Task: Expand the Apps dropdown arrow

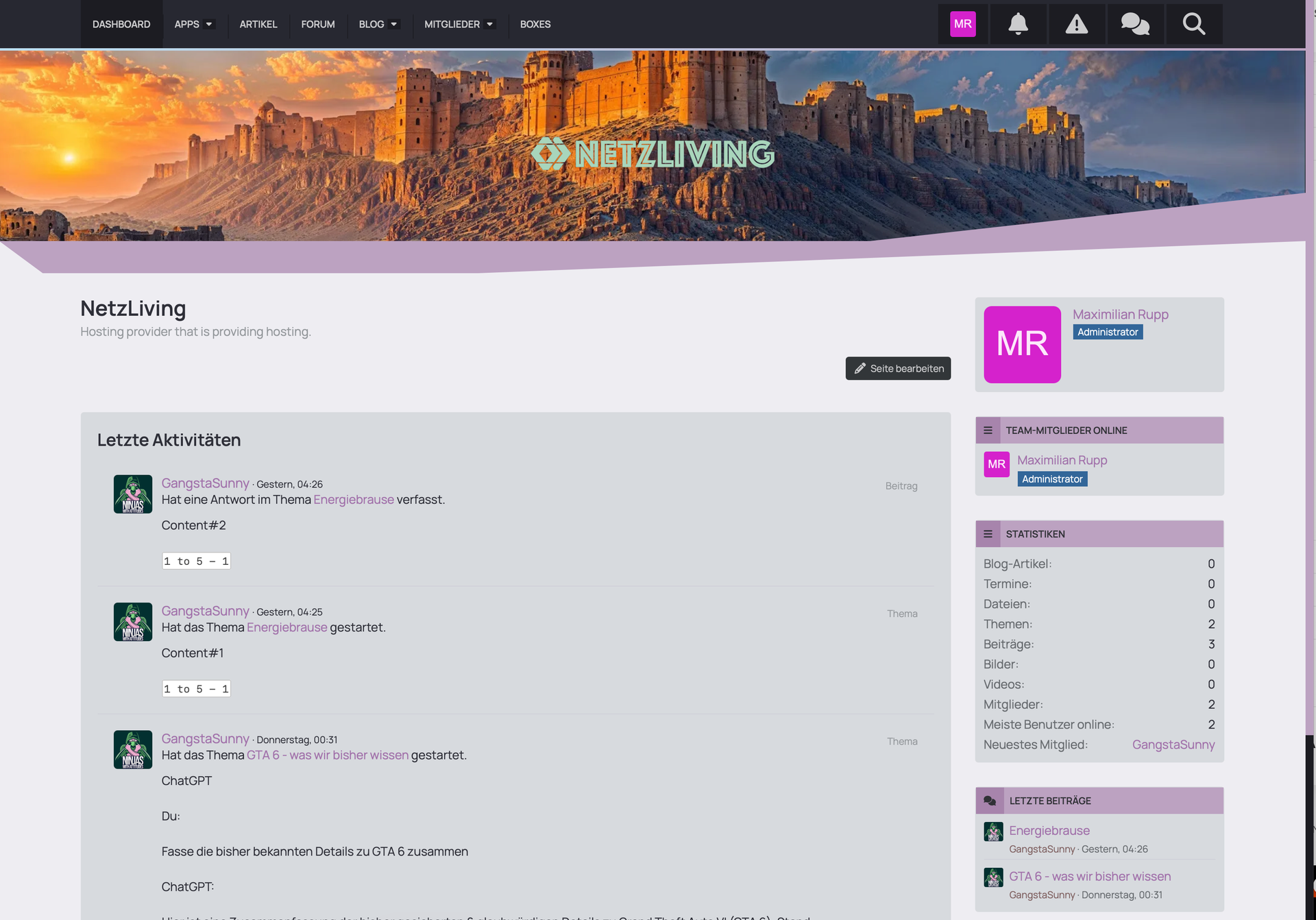Action: click(x=209, y=24)
